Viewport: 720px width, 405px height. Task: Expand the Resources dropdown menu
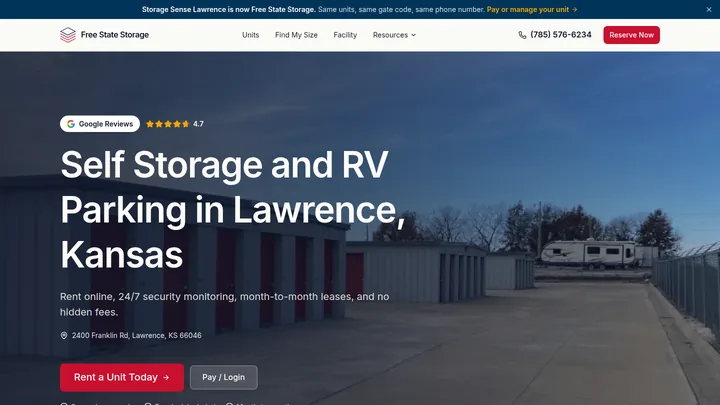click(x=394, y=35)
